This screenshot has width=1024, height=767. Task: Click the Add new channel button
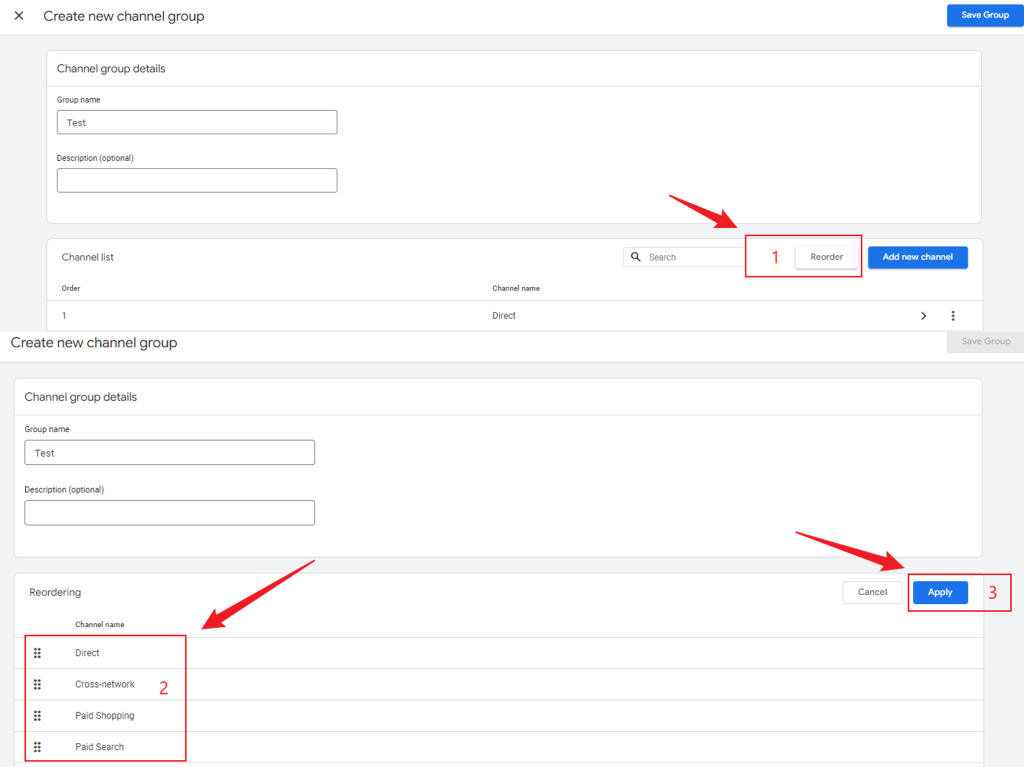[917, 257]
